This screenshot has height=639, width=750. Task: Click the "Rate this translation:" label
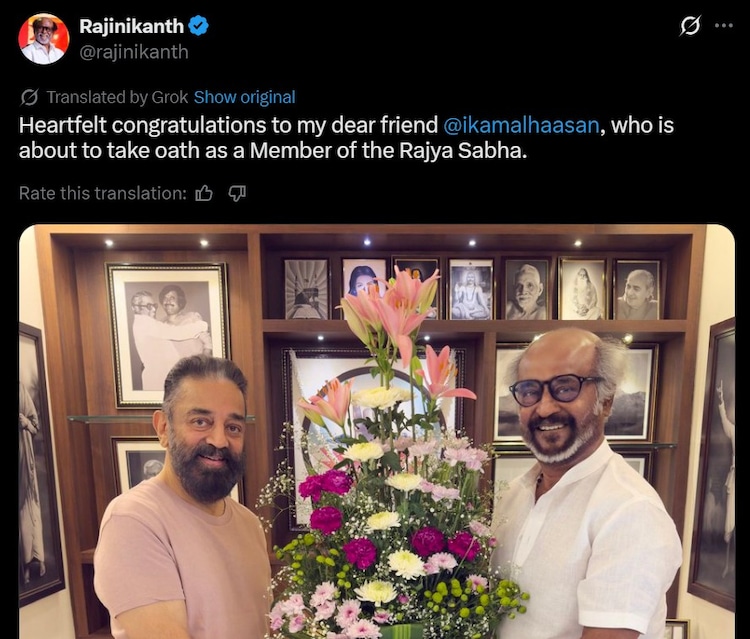(x=103, y=193)
